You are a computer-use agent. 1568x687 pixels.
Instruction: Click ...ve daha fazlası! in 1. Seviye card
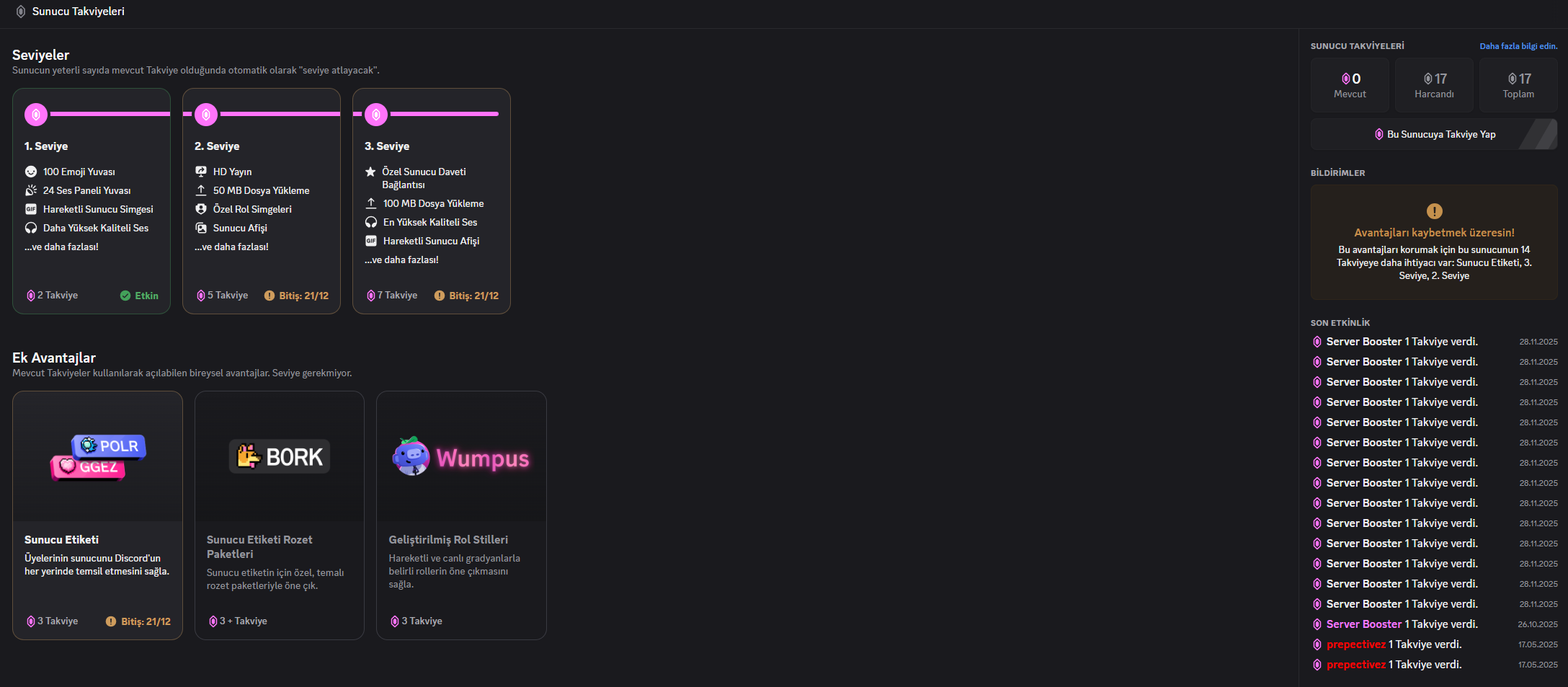click(x=61, y=247)
